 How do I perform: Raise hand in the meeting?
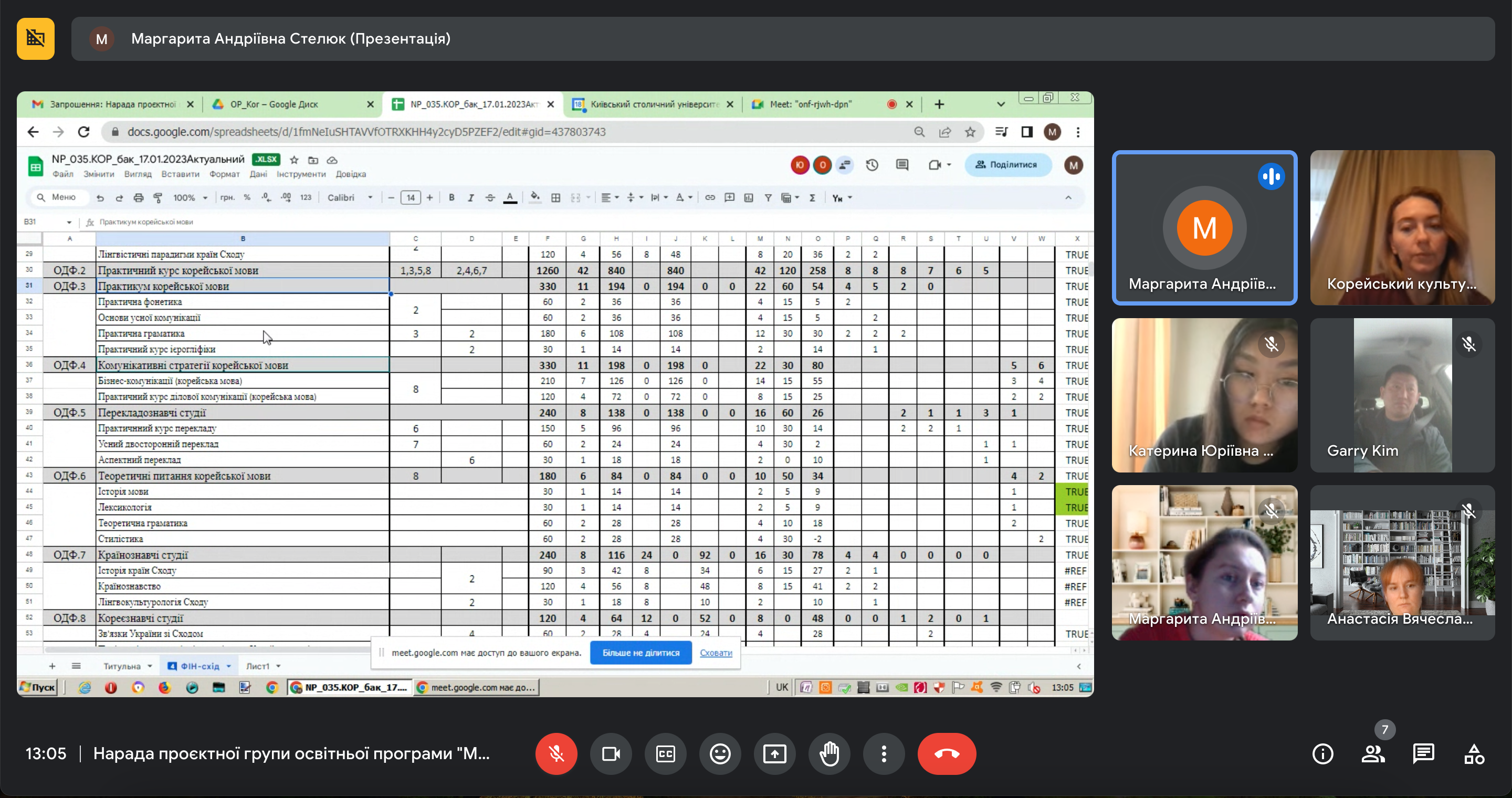pos(829,753)
